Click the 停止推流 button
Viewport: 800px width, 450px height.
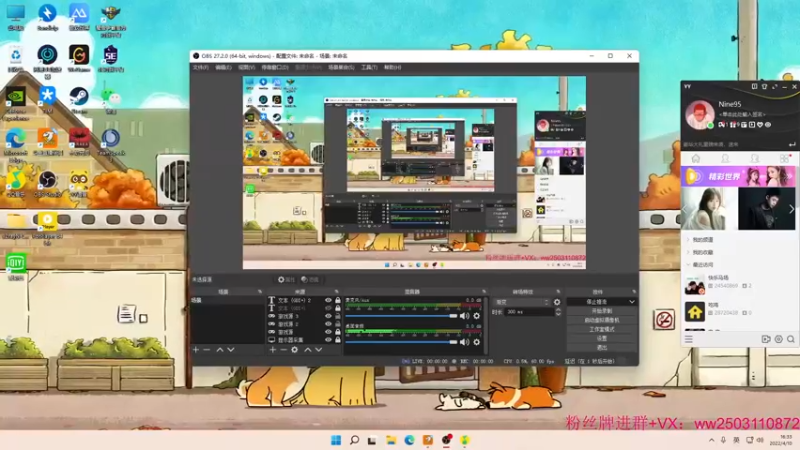(596, 302)
